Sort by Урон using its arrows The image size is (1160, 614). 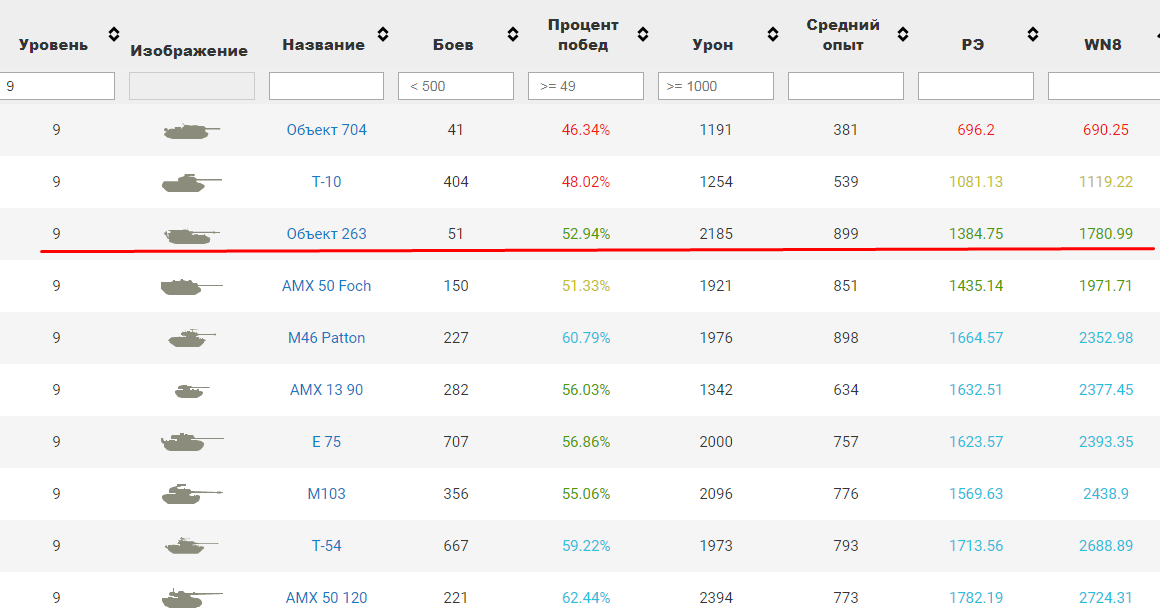773,35
